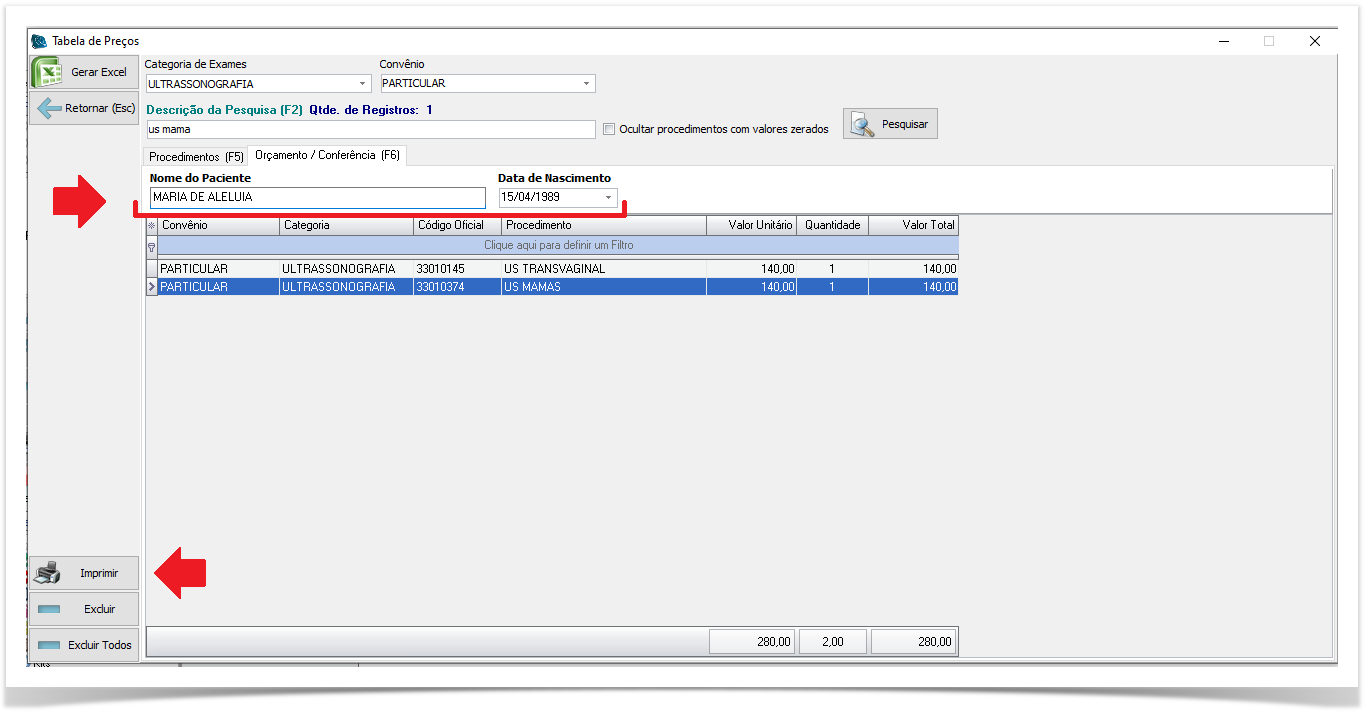Click the filter funnel icon in grid
1372x716 pixels.
[x=152, y=246]
